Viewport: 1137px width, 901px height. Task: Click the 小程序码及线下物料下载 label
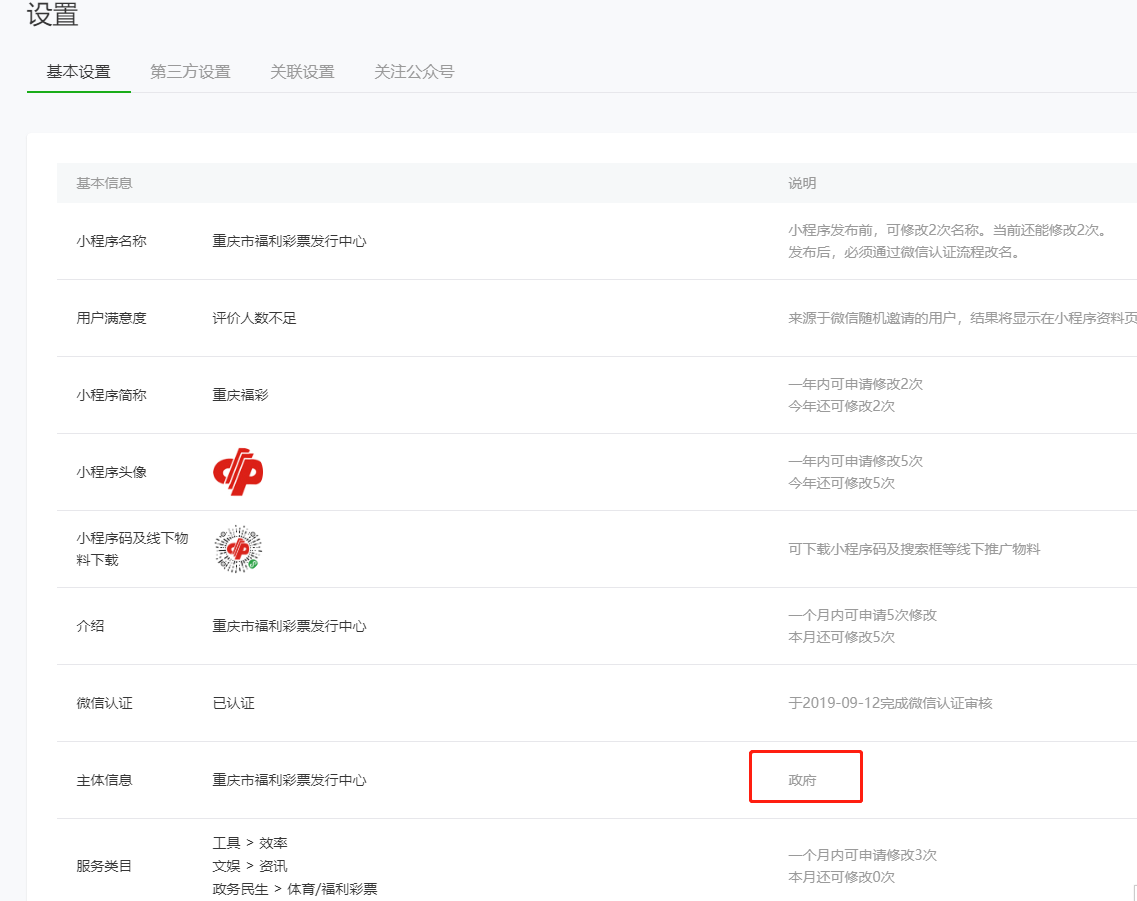click(x=132, y=549)
